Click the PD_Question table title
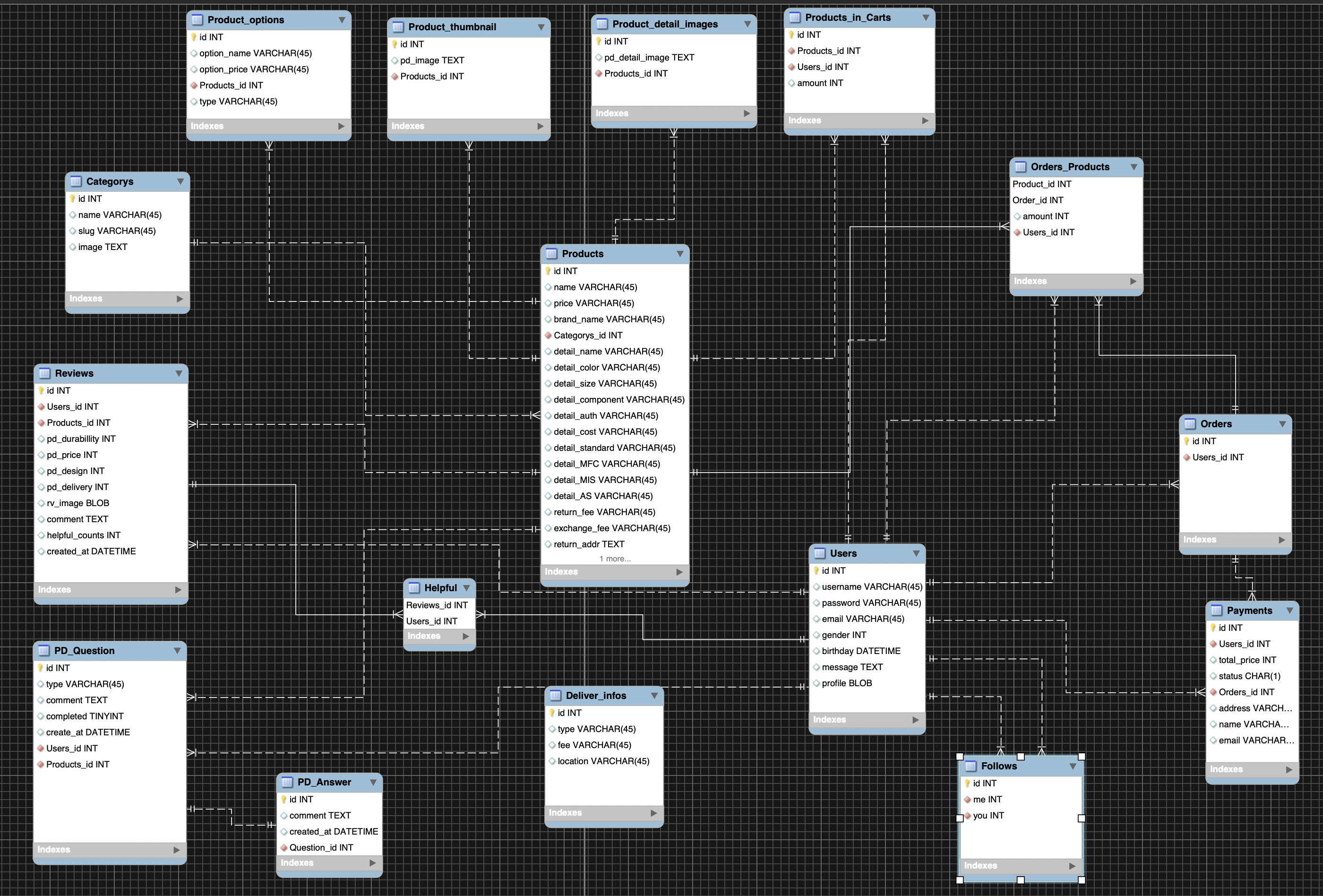Screen dimensions: 1323x896 (x=84, y=651)
